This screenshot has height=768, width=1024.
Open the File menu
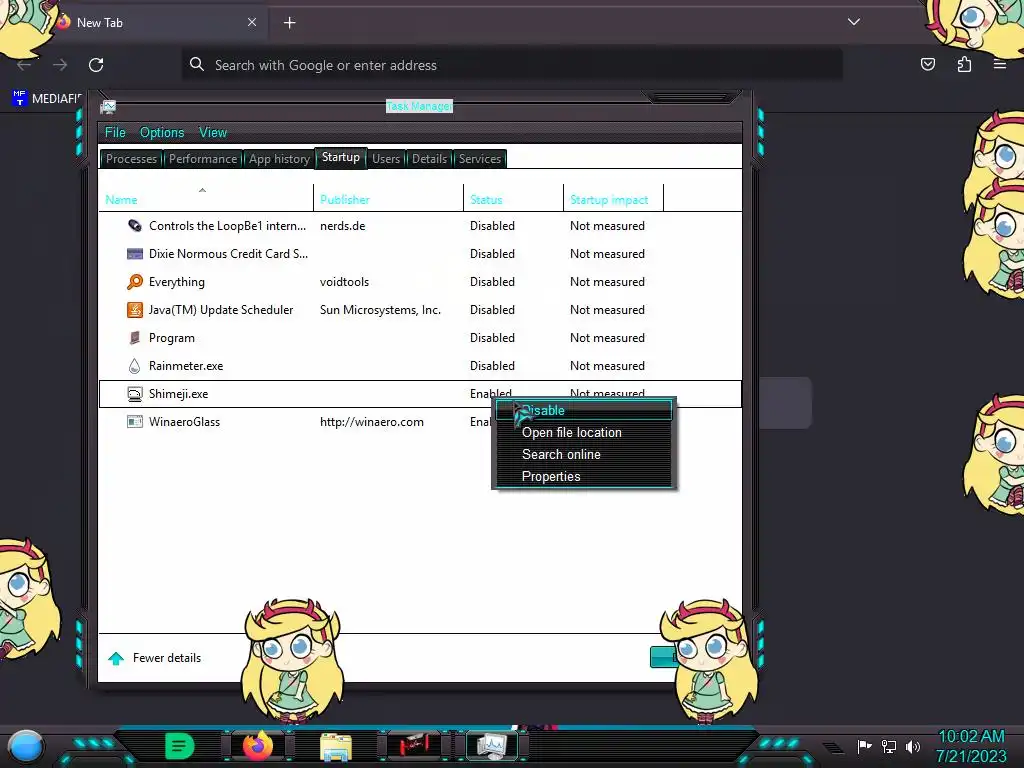[x=115, y=133]
